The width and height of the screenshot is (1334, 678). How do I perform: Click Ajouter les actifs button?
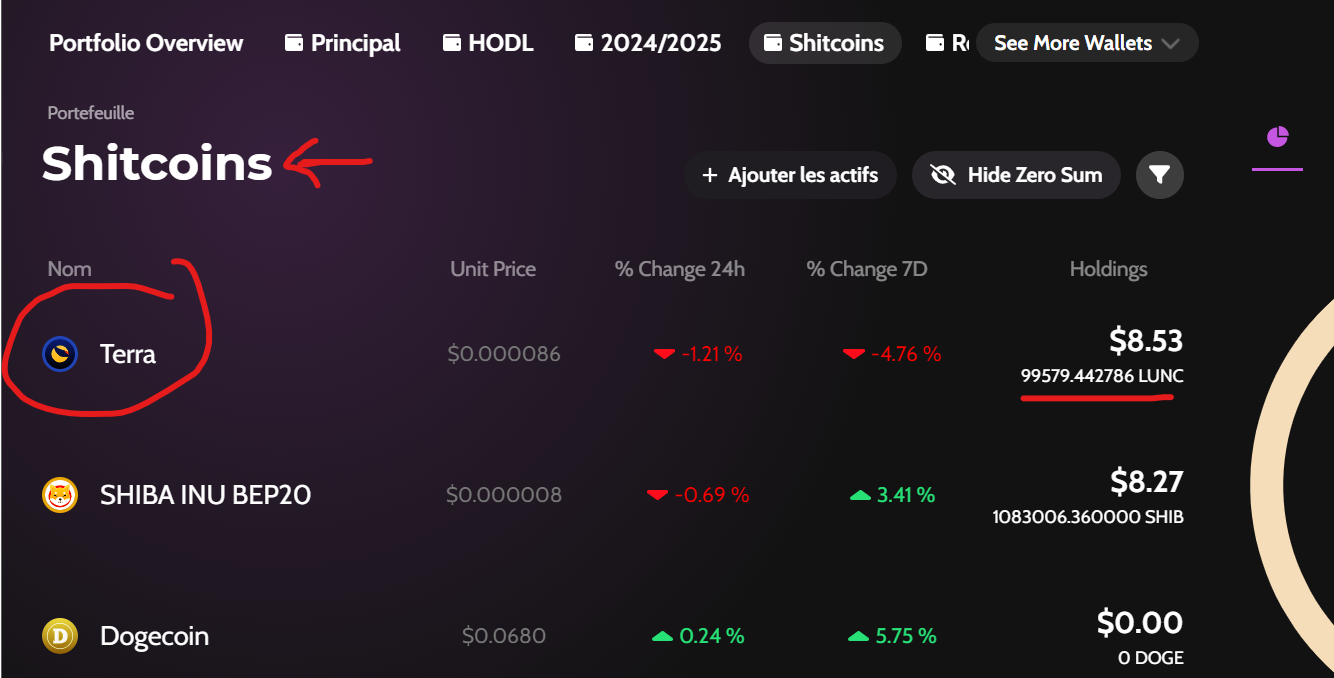[x=790, y=176]
